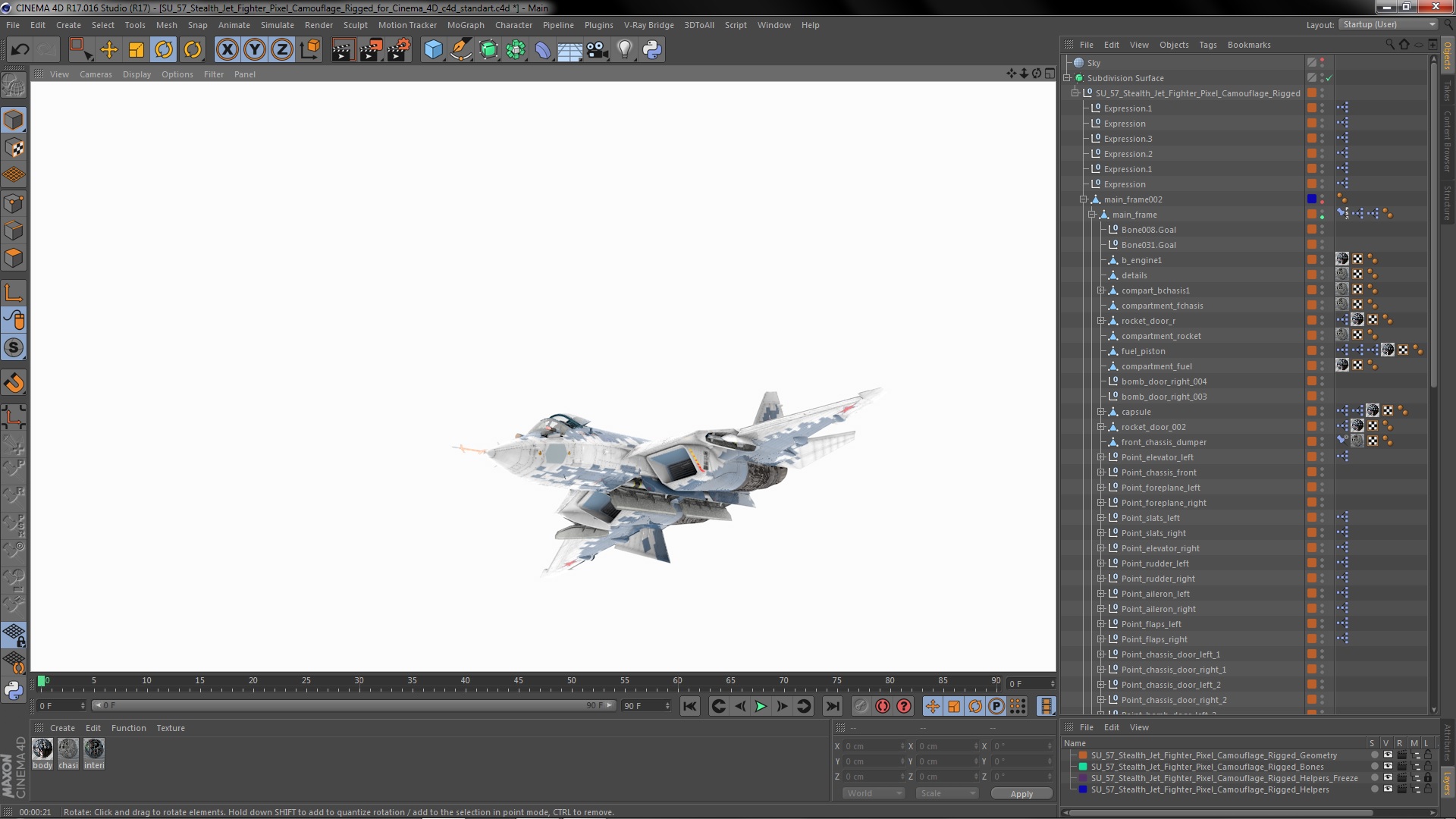Collapse the Subdivision Surface object
Image resolution: width=1456 pixels, height=819 pixels.
point(1067,78)
